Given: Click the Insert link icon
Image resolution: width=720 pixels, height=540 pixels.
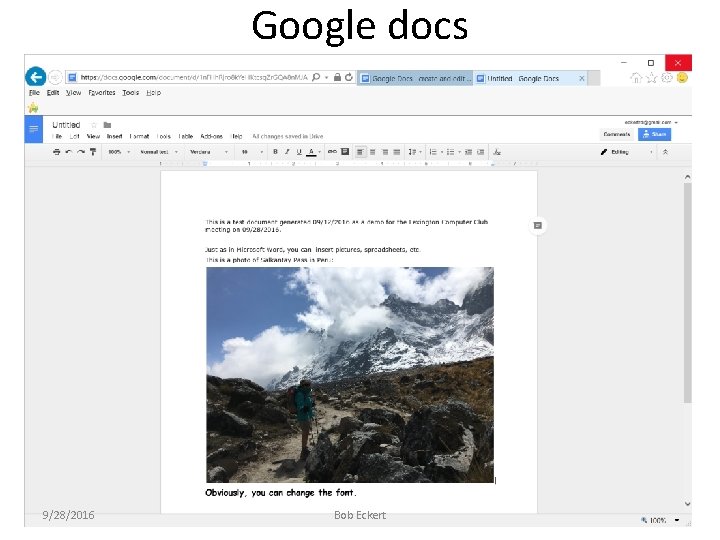Looking at the screenshot, I should 332,152.
